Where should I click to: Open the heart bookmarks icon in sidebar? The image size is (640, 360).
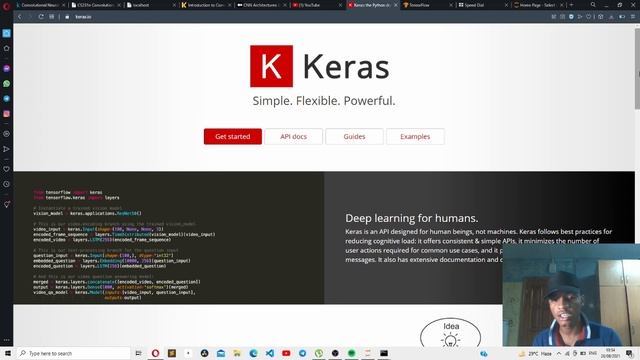tap(7, 169)
